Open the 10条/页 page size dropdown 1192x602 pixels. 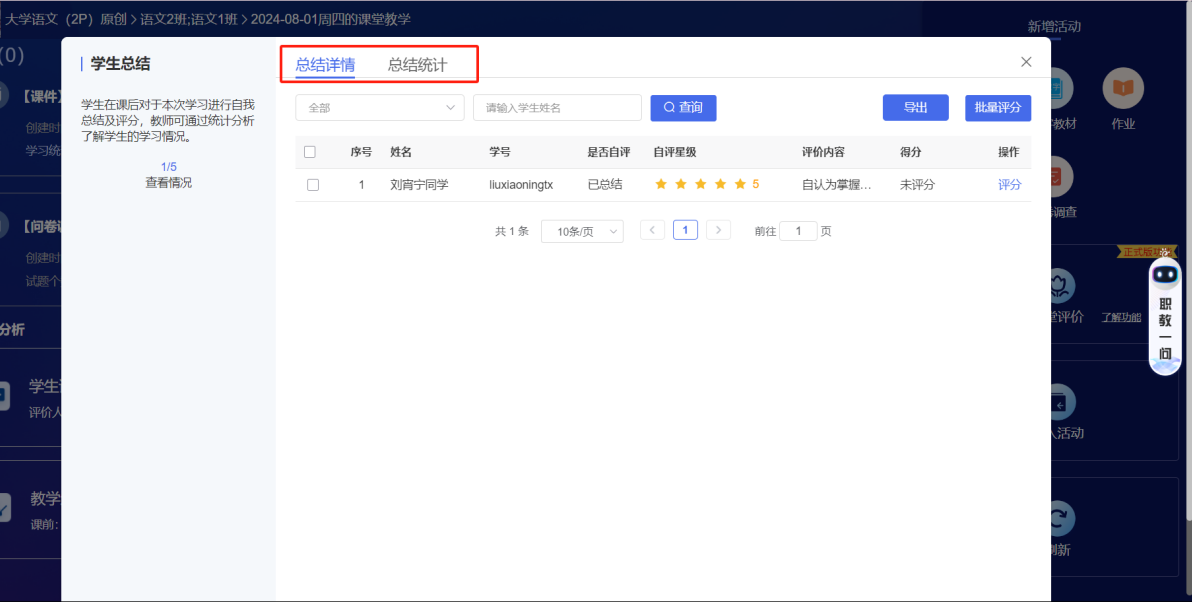[582, 230]
